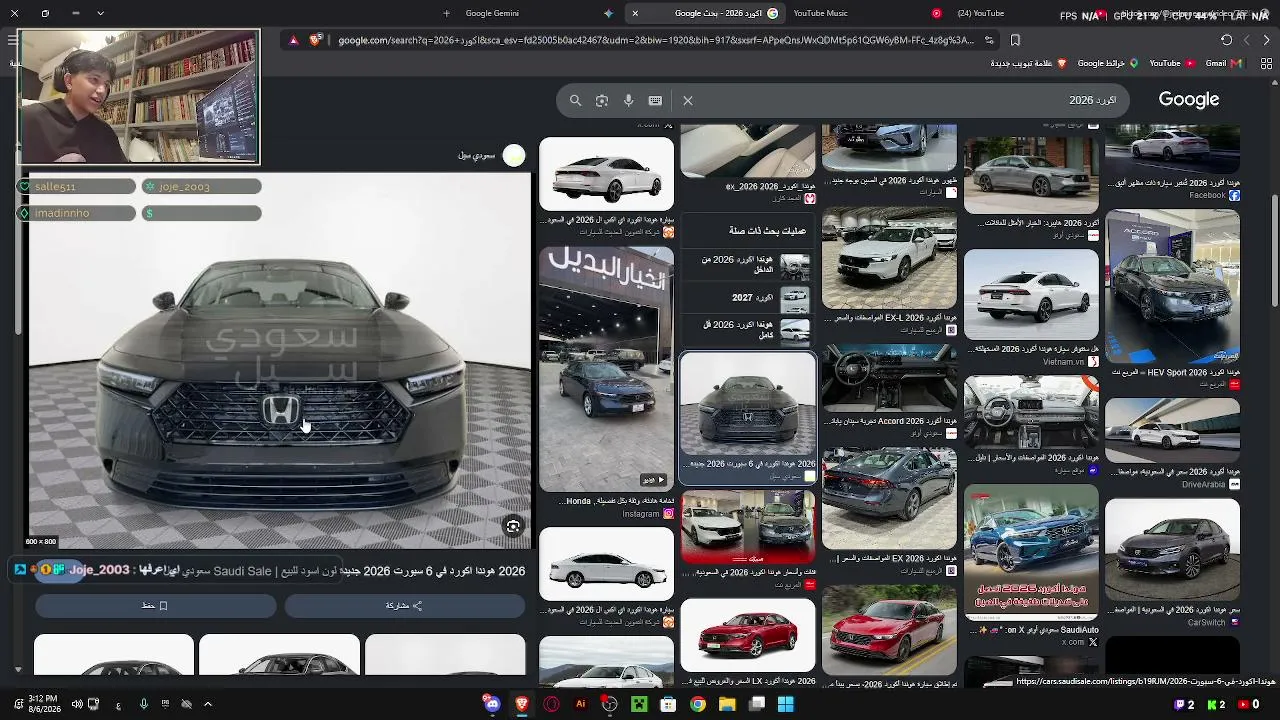
Task: Open File Explorer from the taskbar
Action: click(x=727, y=704)
